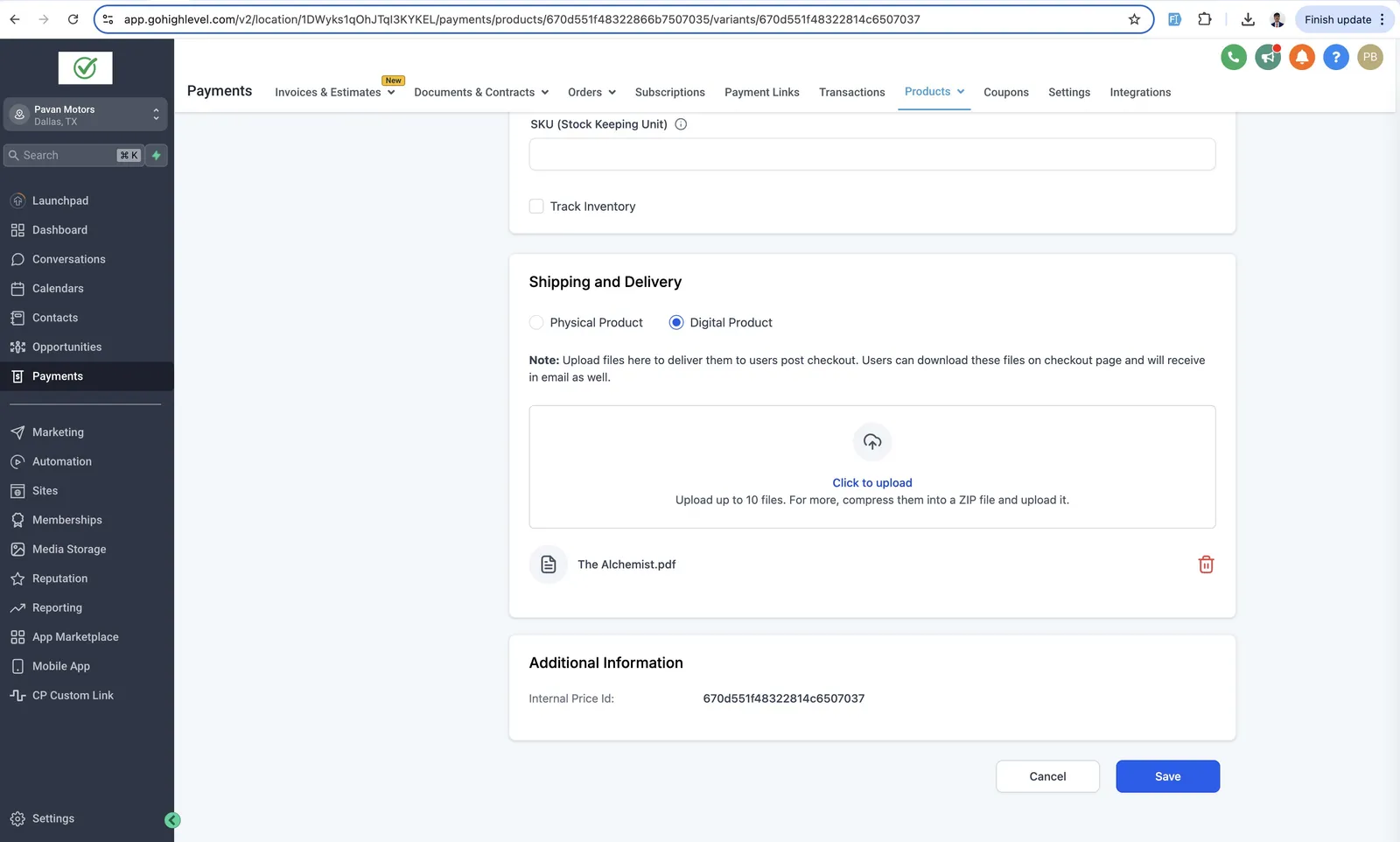
Task: Switch to the Coupons tab
Action: 1006,92
